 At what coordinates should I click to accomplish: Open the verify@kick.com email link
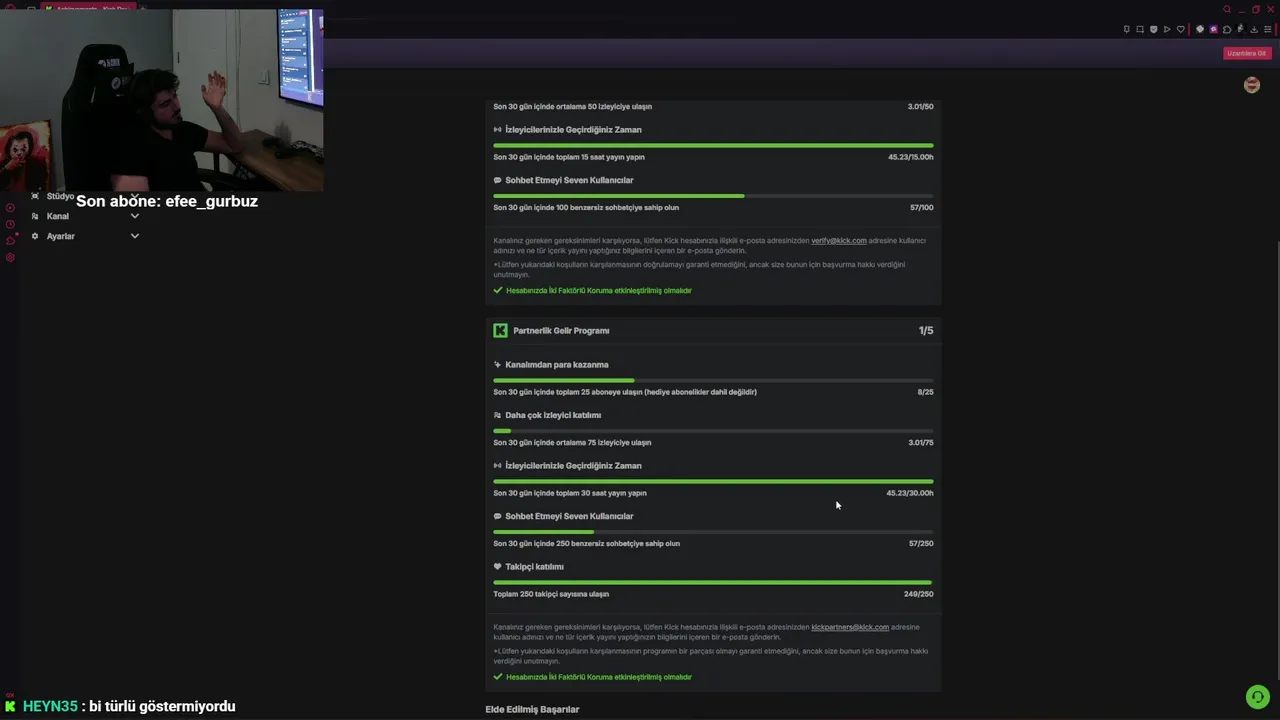click(839, 241)
